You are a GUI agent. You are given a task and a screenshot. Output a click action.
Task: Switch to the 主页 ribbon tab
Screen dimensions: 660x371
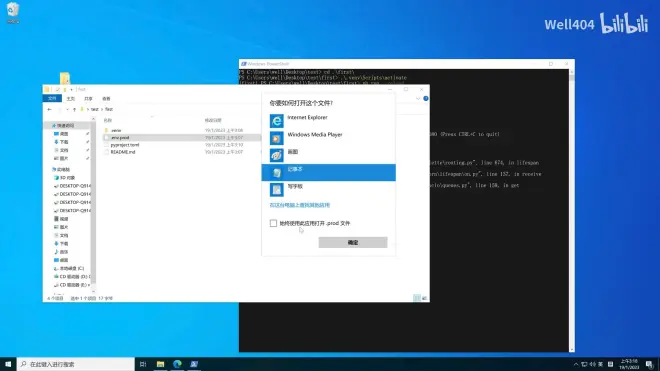70,99
